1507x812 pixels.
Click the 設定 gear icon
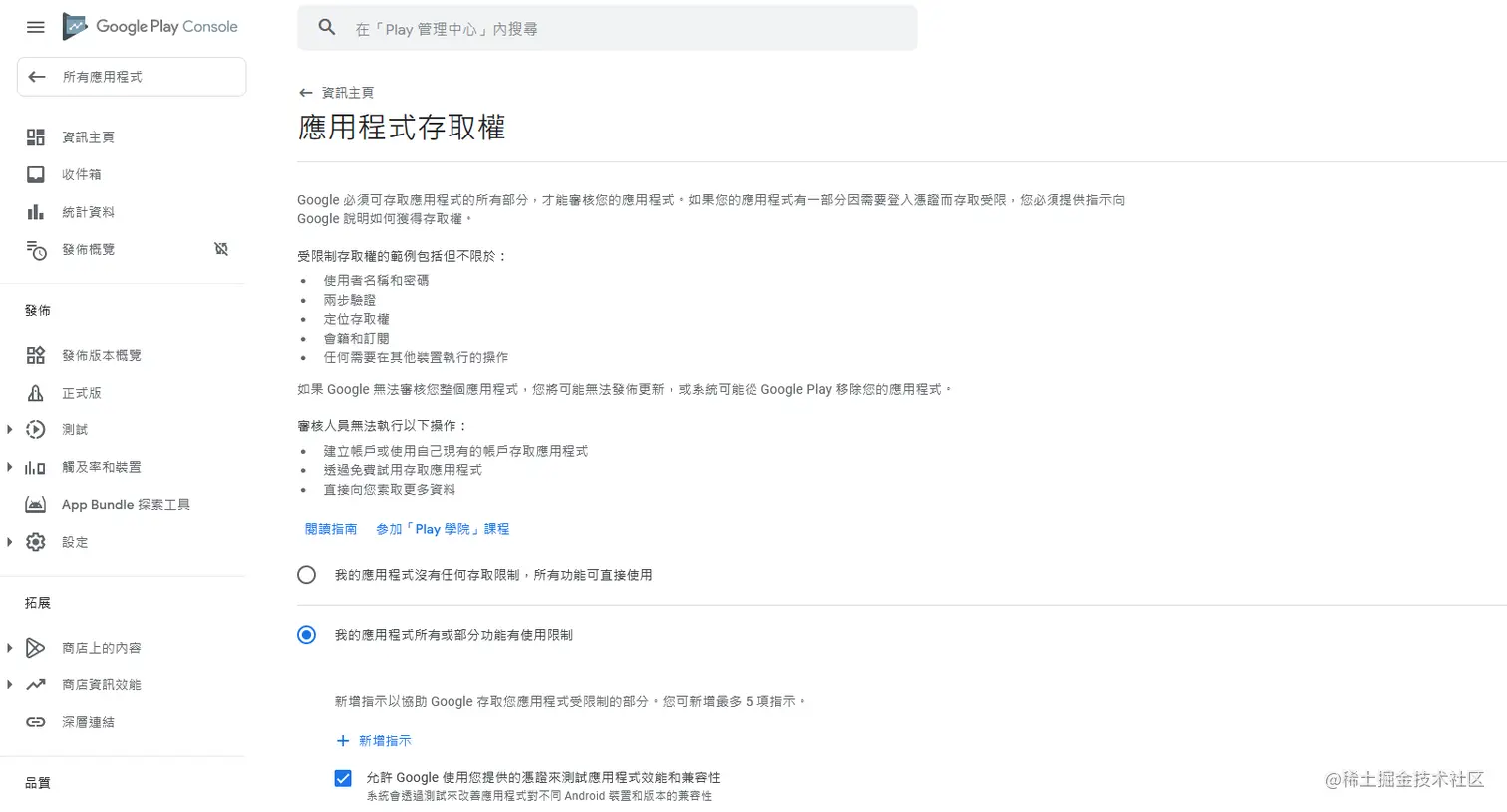click(36, 542)
